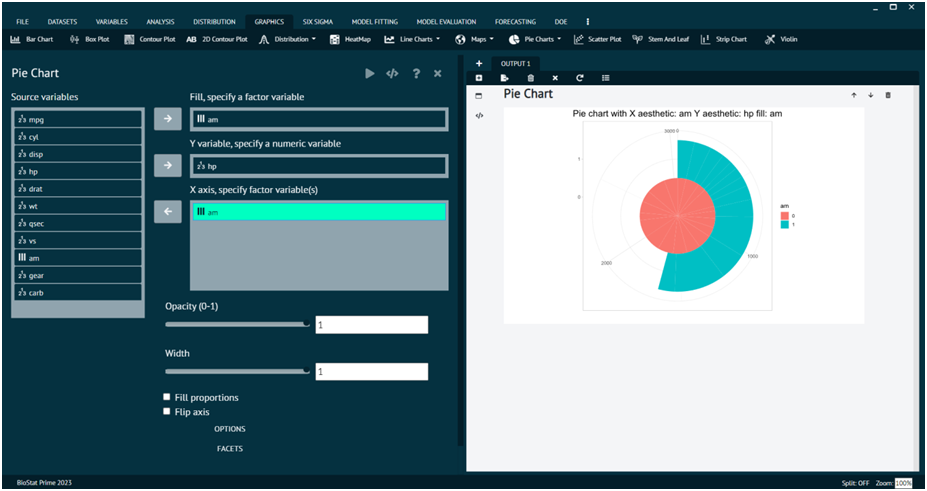The width and height of the screenshot is (927, 491).
Task: Select the OUTPUT 1 tab
Action: point(516,63)
